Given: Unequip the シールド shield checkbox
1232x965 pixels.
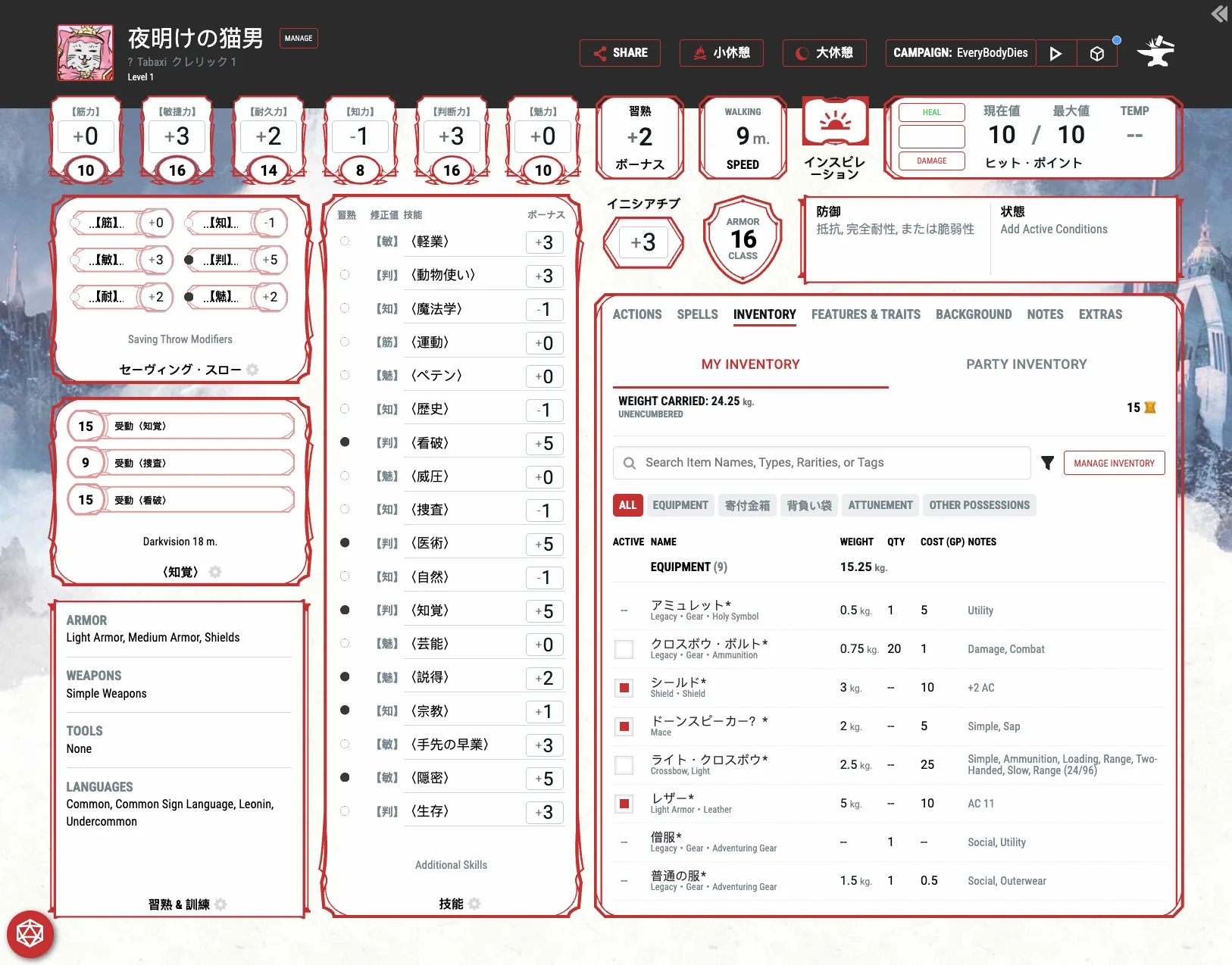Looking at the screenshot, I should 624,688.
